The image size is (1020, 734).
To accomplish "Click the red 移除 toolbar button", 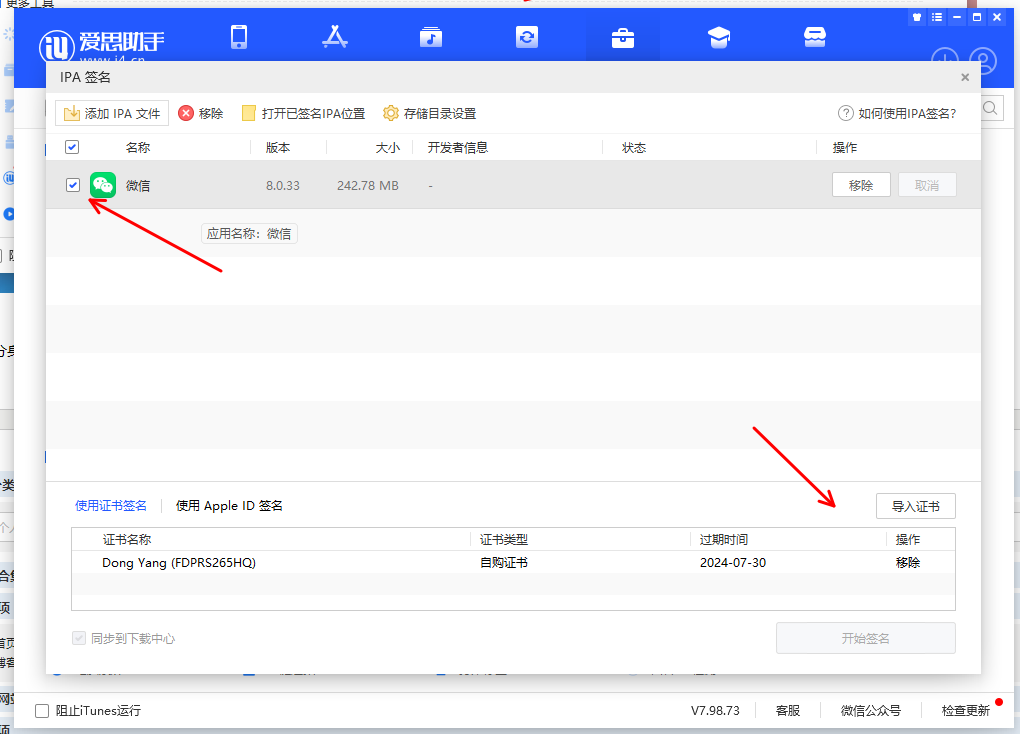I will [x=201, y=113].
